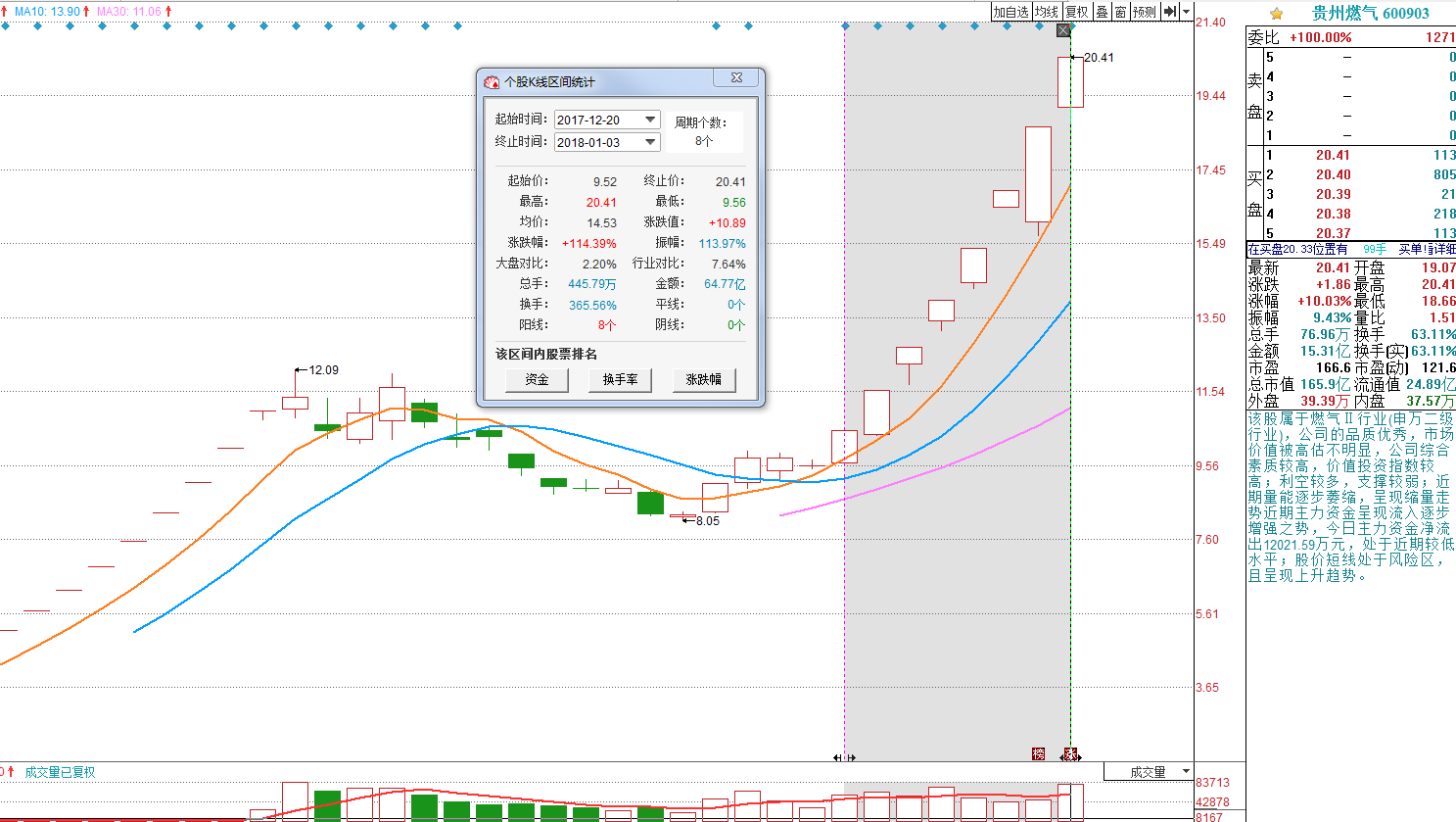Click the 周期个数 8个 value
Image resolution: width=1456 pixels, height=822 pixels.
coord(704,141)
